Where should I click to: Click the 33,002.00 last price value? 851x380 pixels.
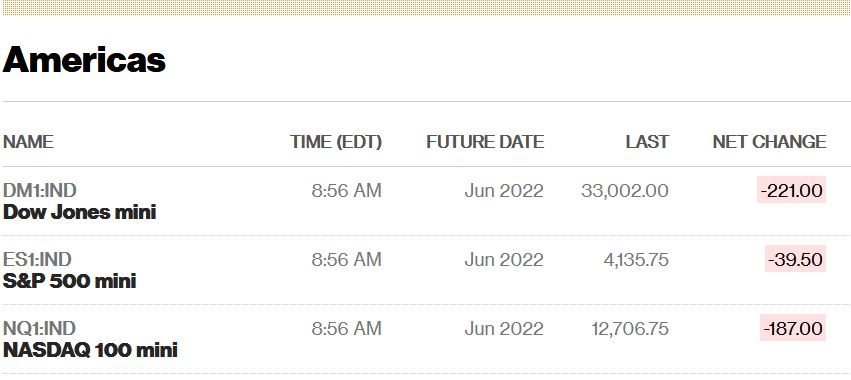point(625,191)
